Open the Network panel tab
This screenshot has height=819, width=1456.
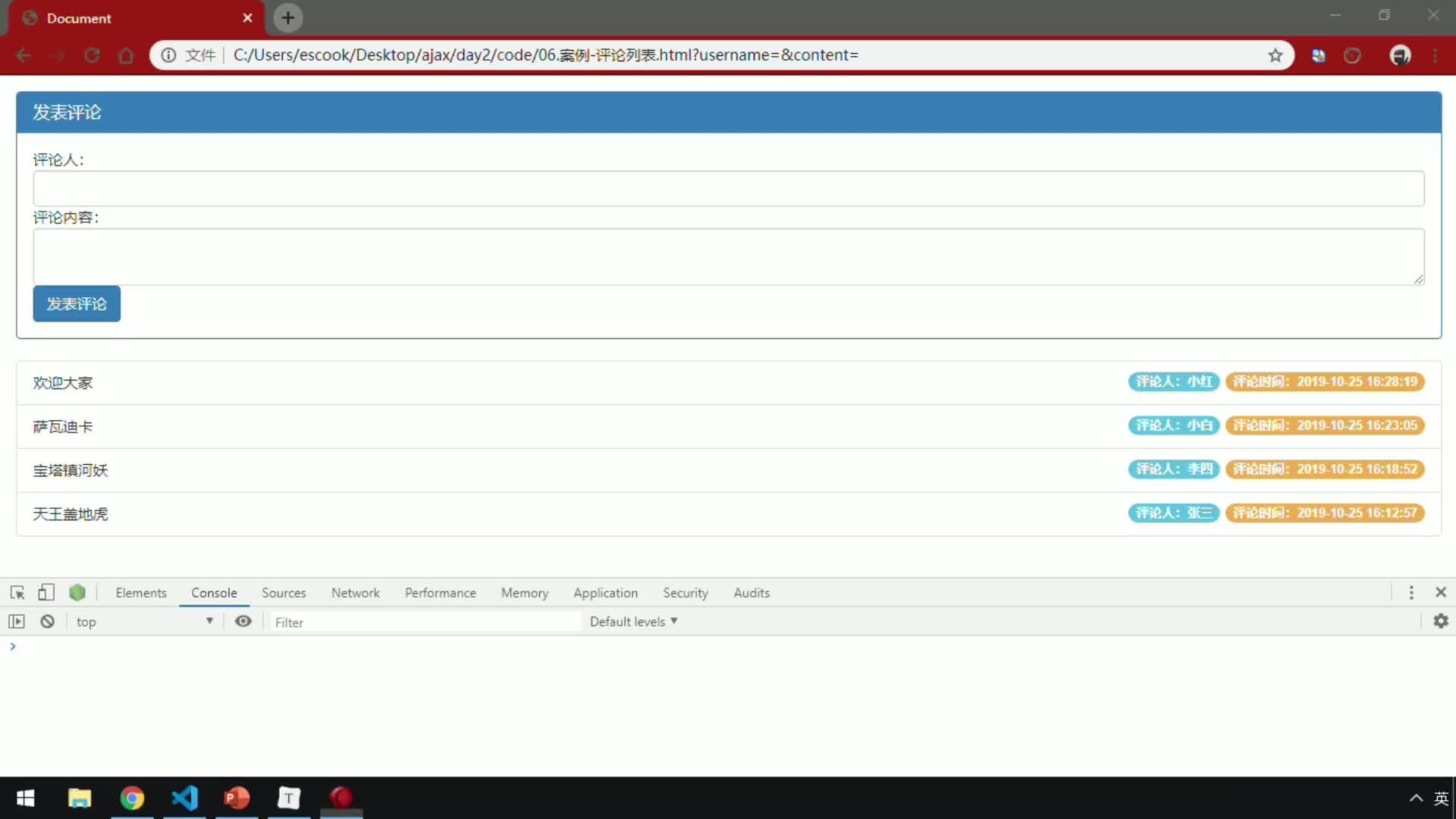click(x=356, y=592)
